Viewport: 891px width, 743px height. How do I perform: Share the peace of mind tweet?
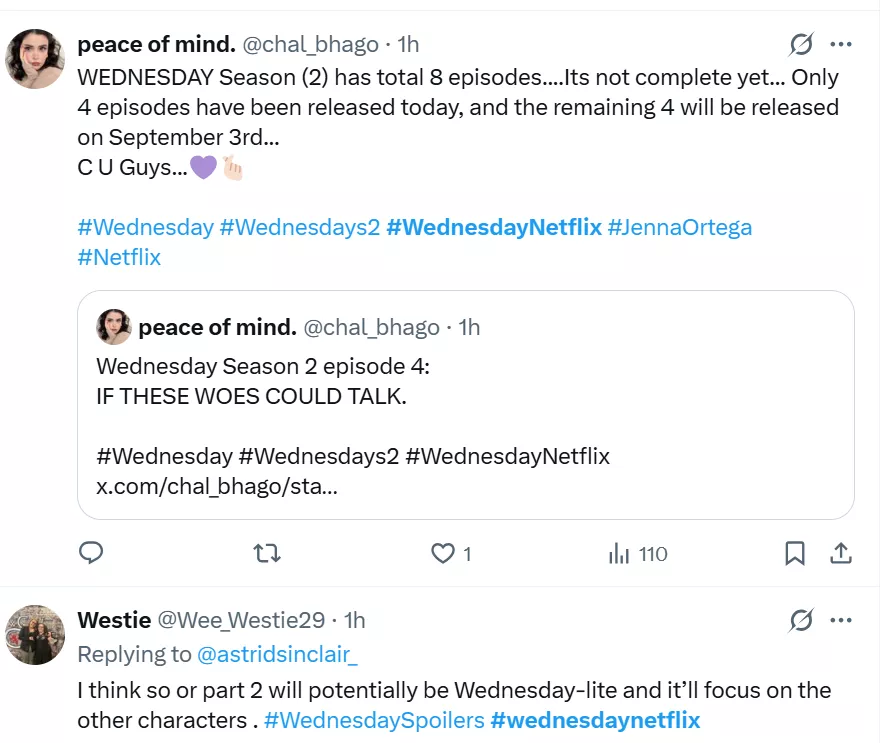[841, 553]
